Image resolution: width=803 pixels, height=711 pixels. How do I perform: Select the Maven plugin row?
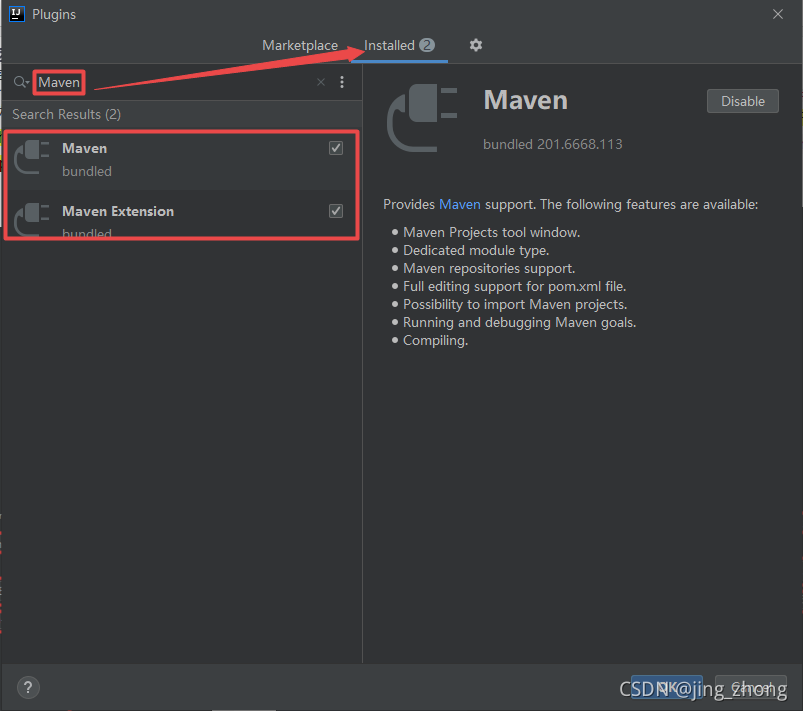coord(181,159)
